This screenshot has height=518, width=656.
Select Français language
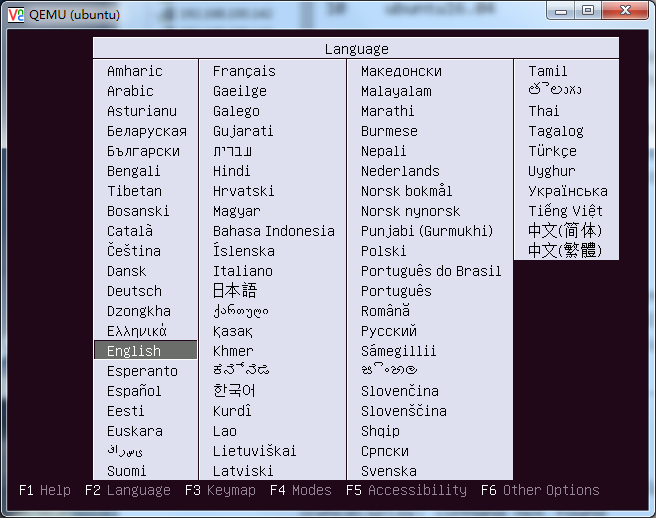[244, 71]
